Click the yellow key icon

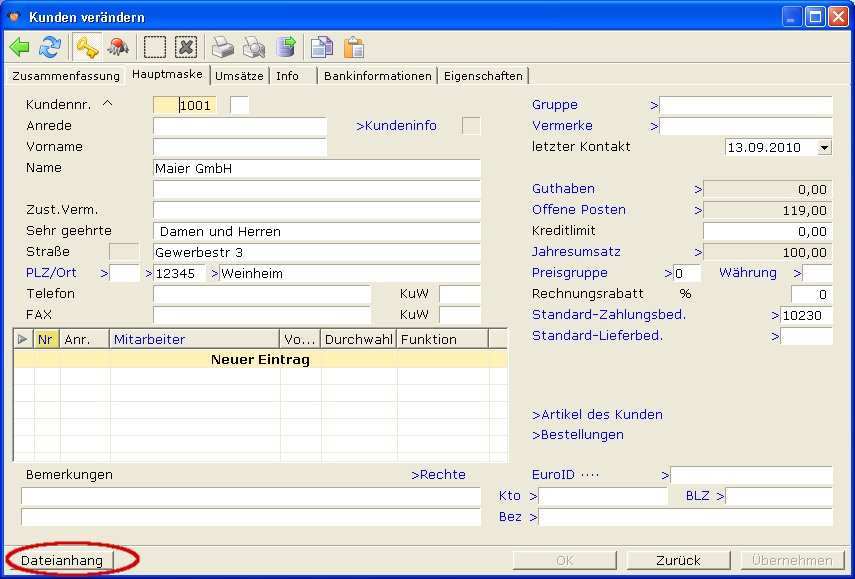click(x=87, y=47)
